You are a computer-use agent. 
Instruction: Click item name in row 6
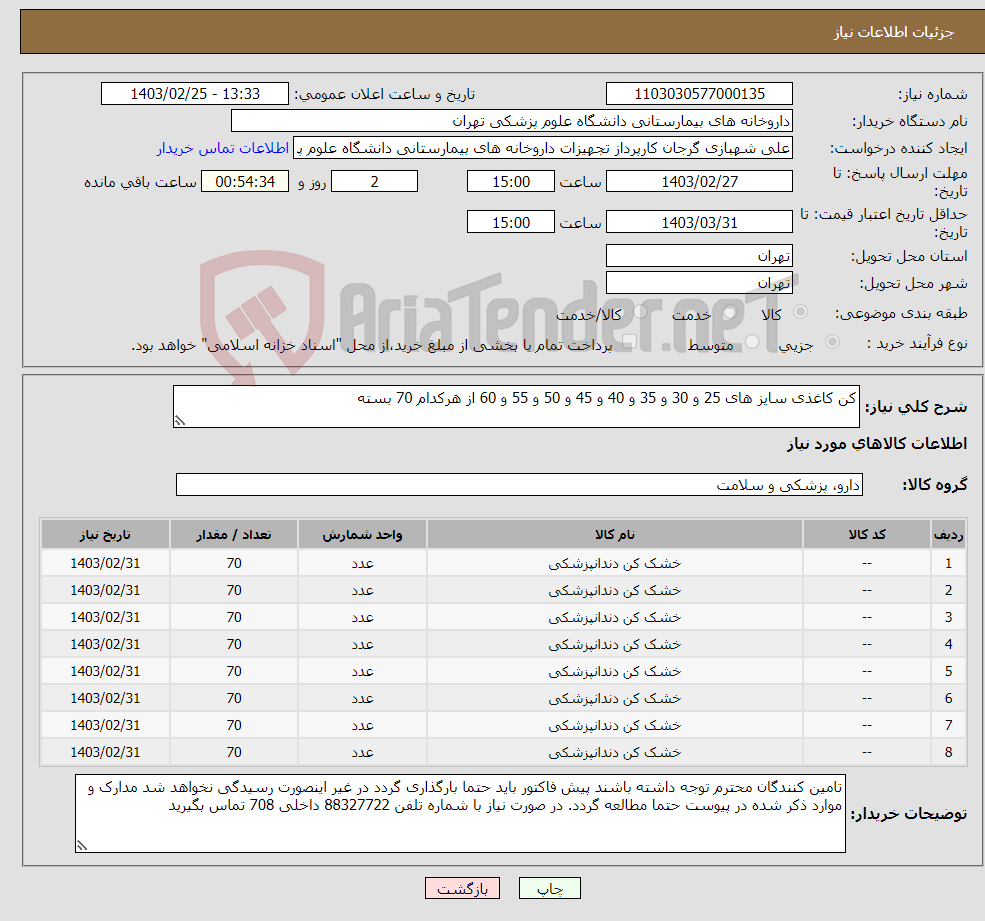(614, 699)
